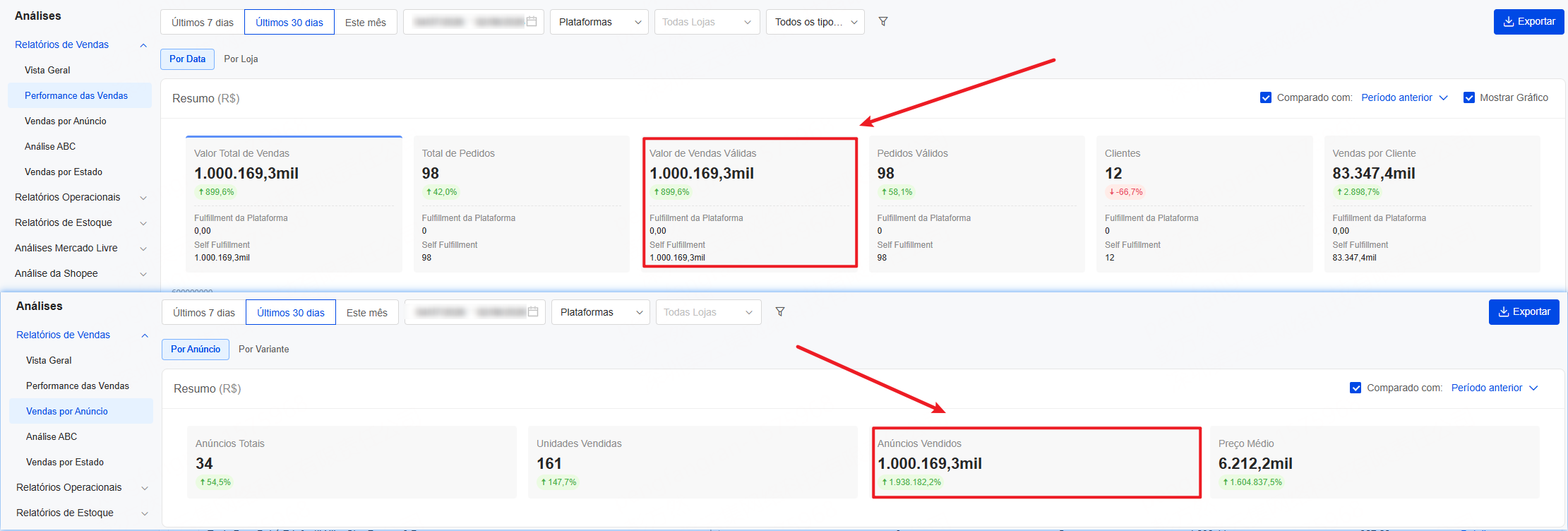Uncheck Comparado com beside Mostrar Gráfico

tap(1266, 97)
